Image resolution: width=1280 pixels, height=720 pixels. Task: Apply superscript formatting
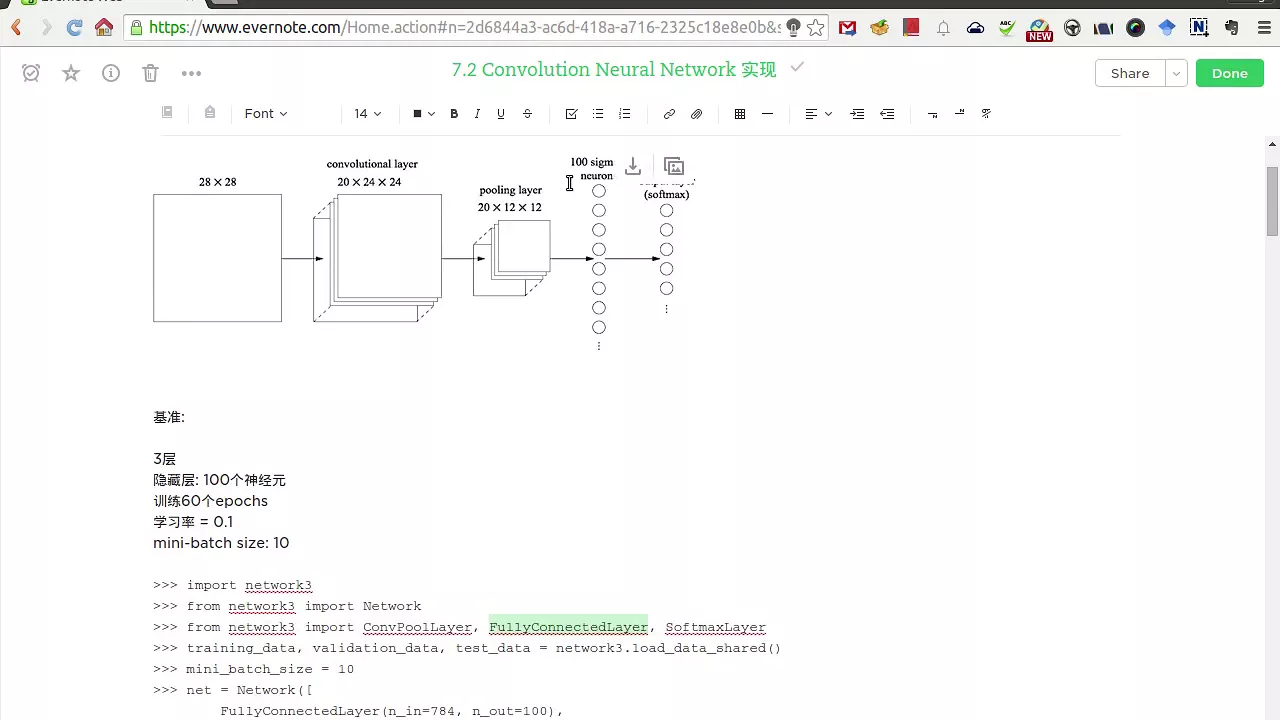(x=959, y=114)
